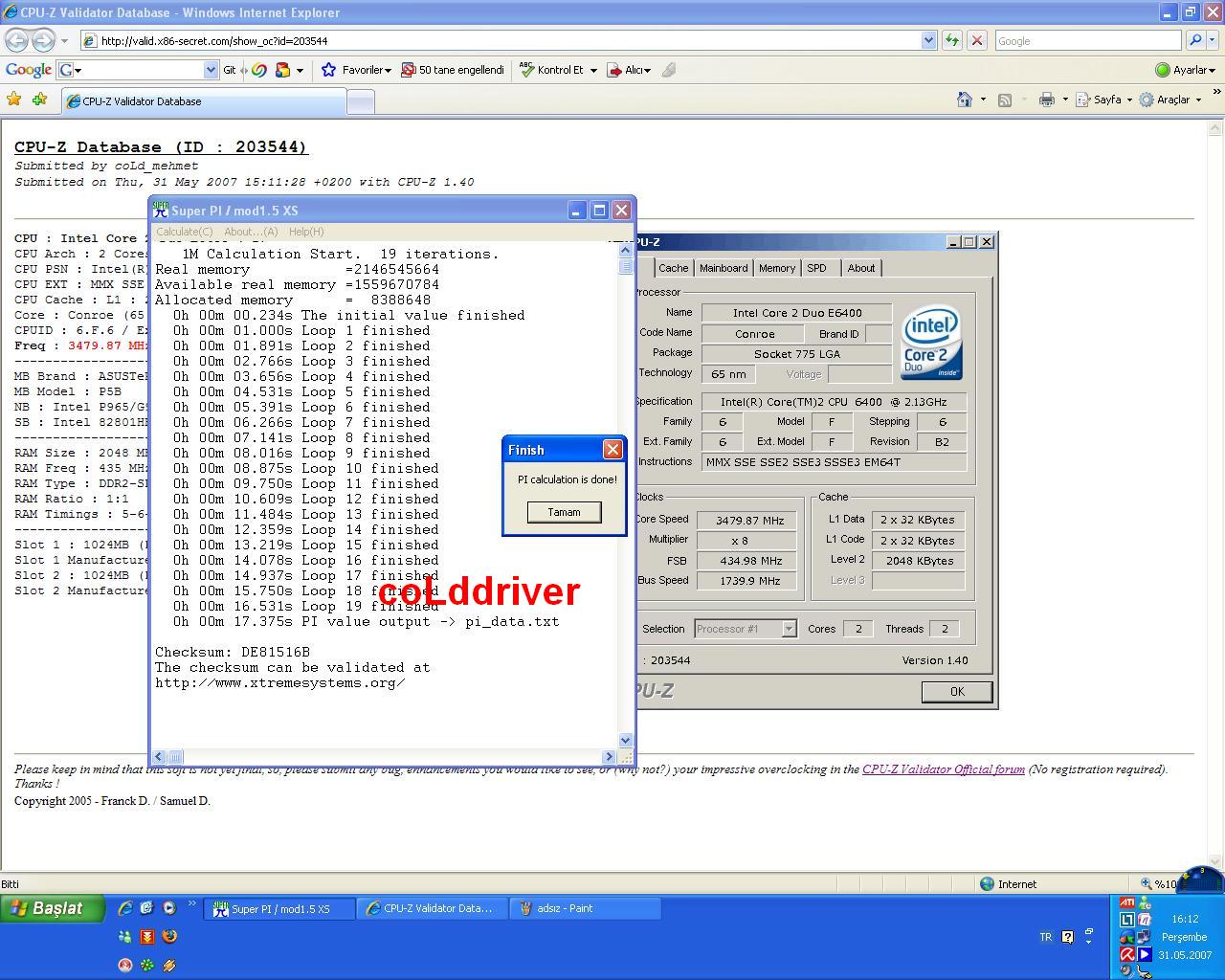This screenshot has height=980, width=1225.
Task: Close the Finish dialog with X
Action: [x=612, y=449]
